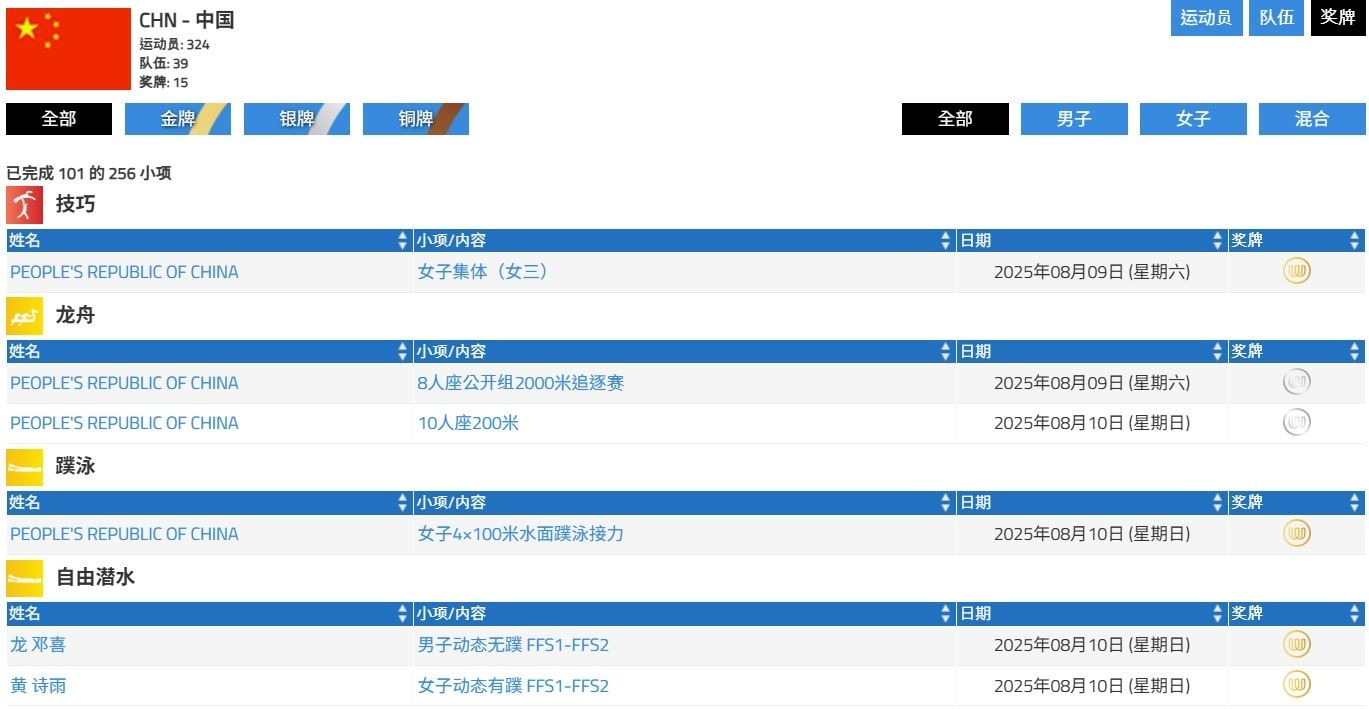Click the Freediving (自由潜水) sport icon
The image size is (1369, 709).
[24, 578]
